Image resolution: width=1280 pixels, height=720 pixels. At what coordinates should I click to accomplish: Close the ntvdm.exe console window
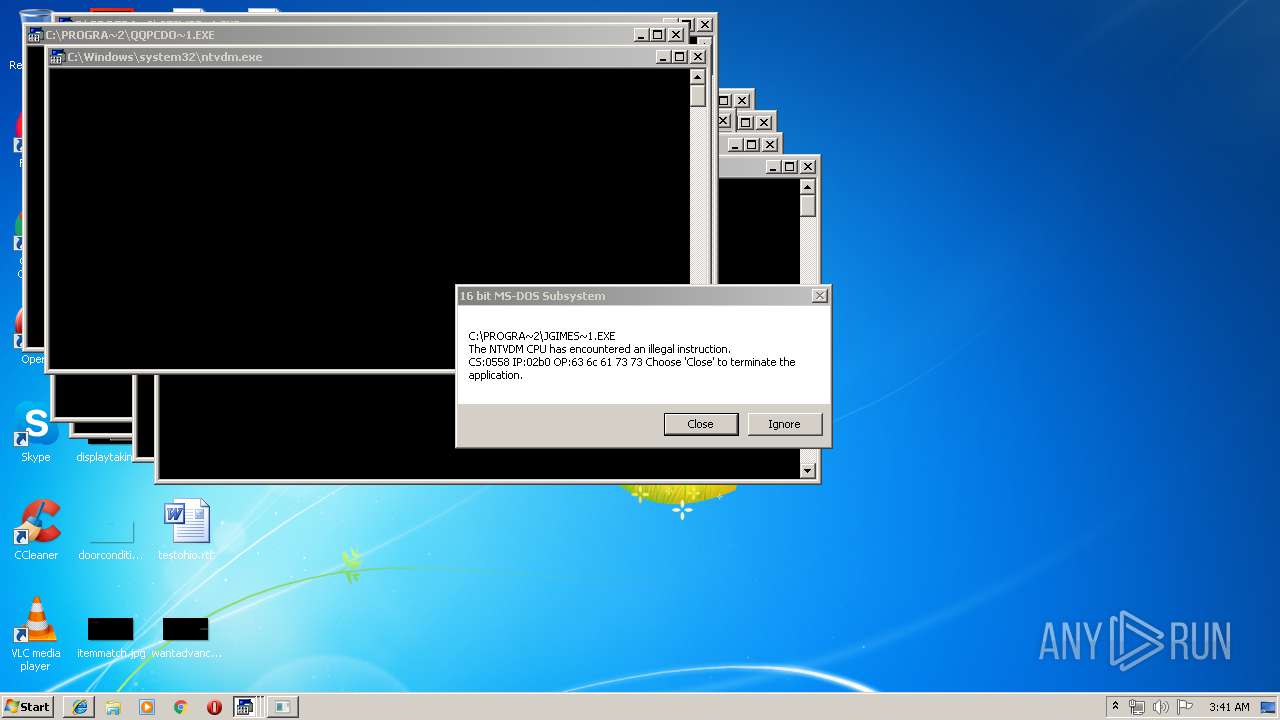697,57
